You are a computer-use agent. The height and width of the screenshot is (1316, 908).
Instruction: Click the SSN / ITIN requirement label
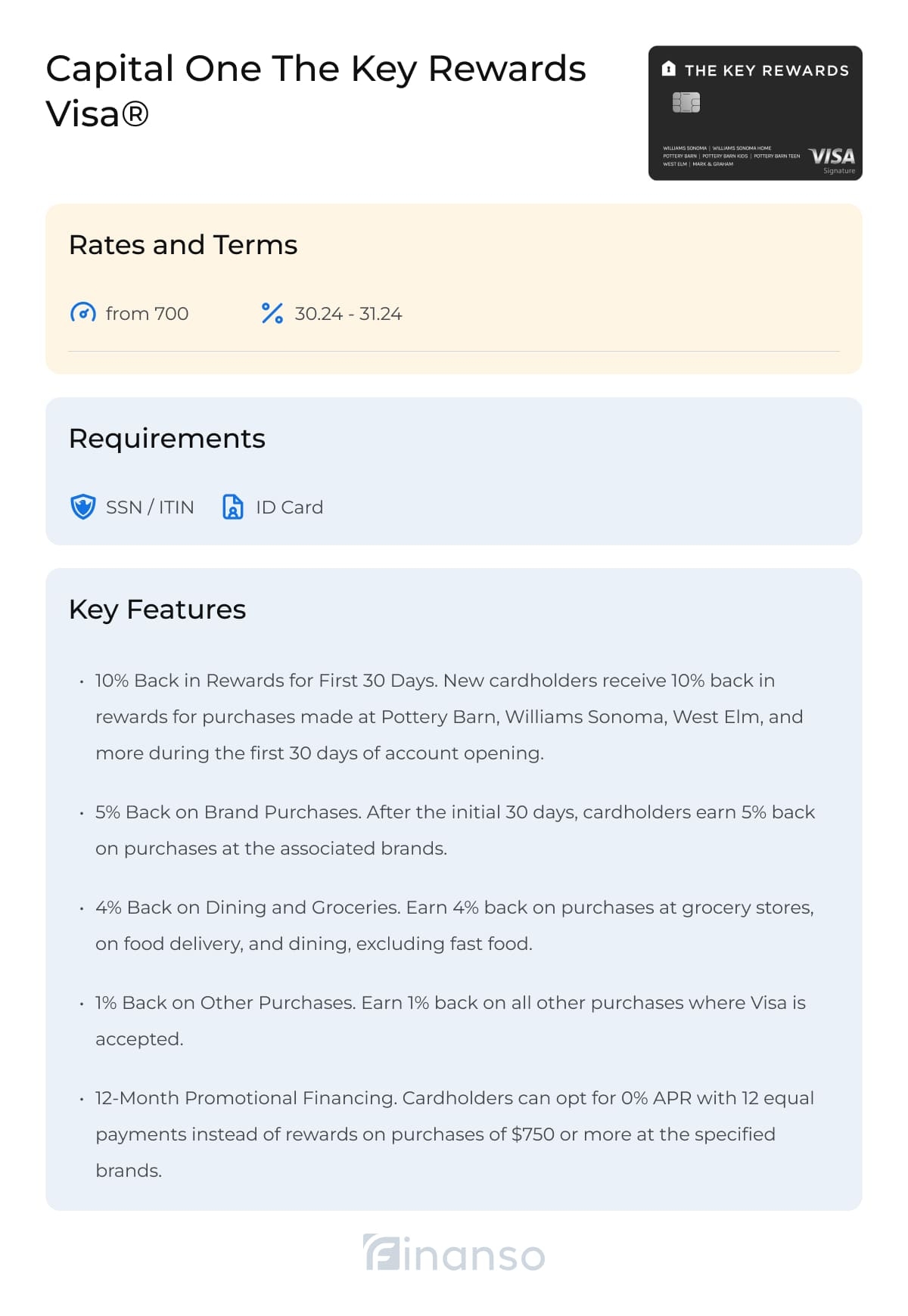(x=150, y=507)
